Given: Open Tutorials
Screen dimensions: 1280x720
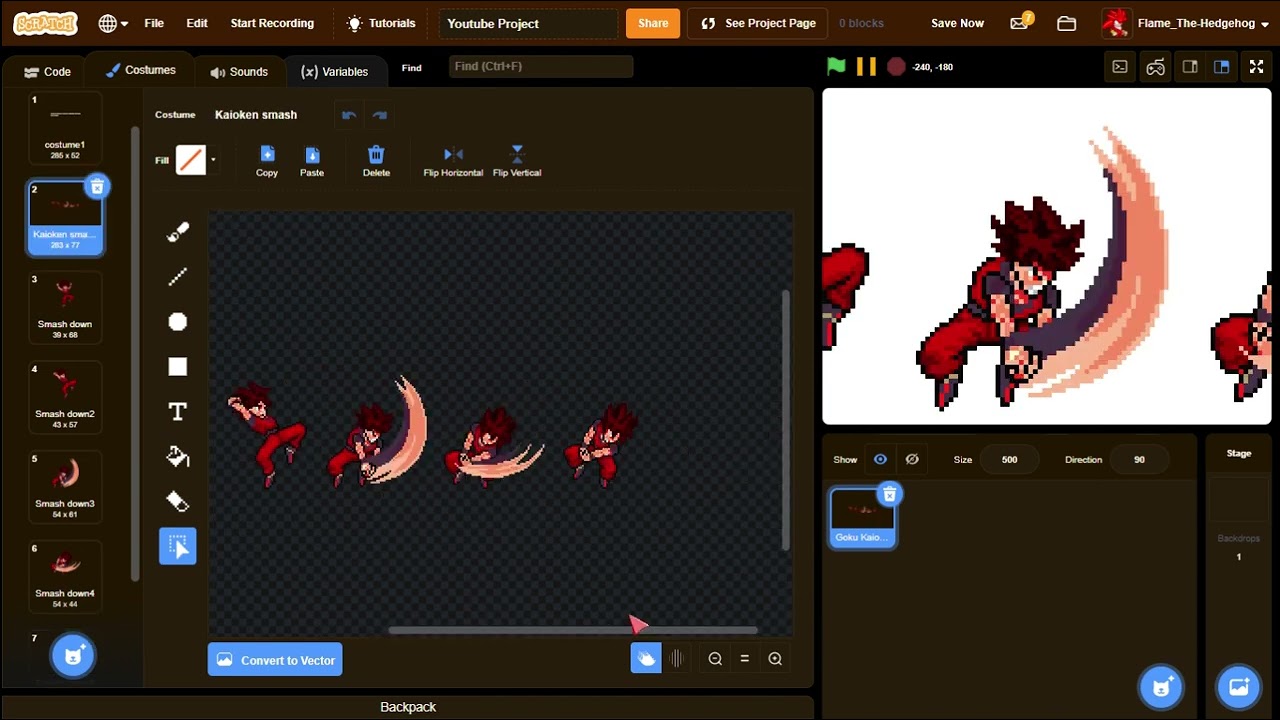Looking at the screenshot, I should 380,23.
